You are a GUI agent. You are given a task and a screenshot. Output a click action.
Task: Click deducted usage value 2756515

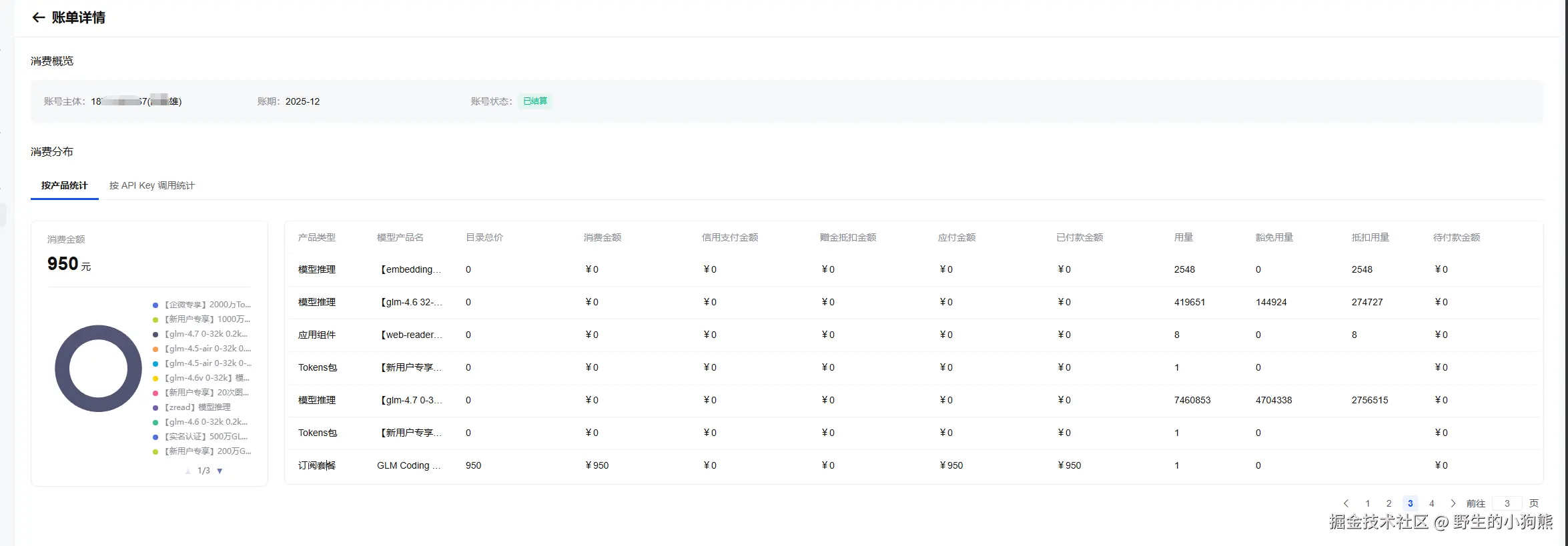[1370, 400]
